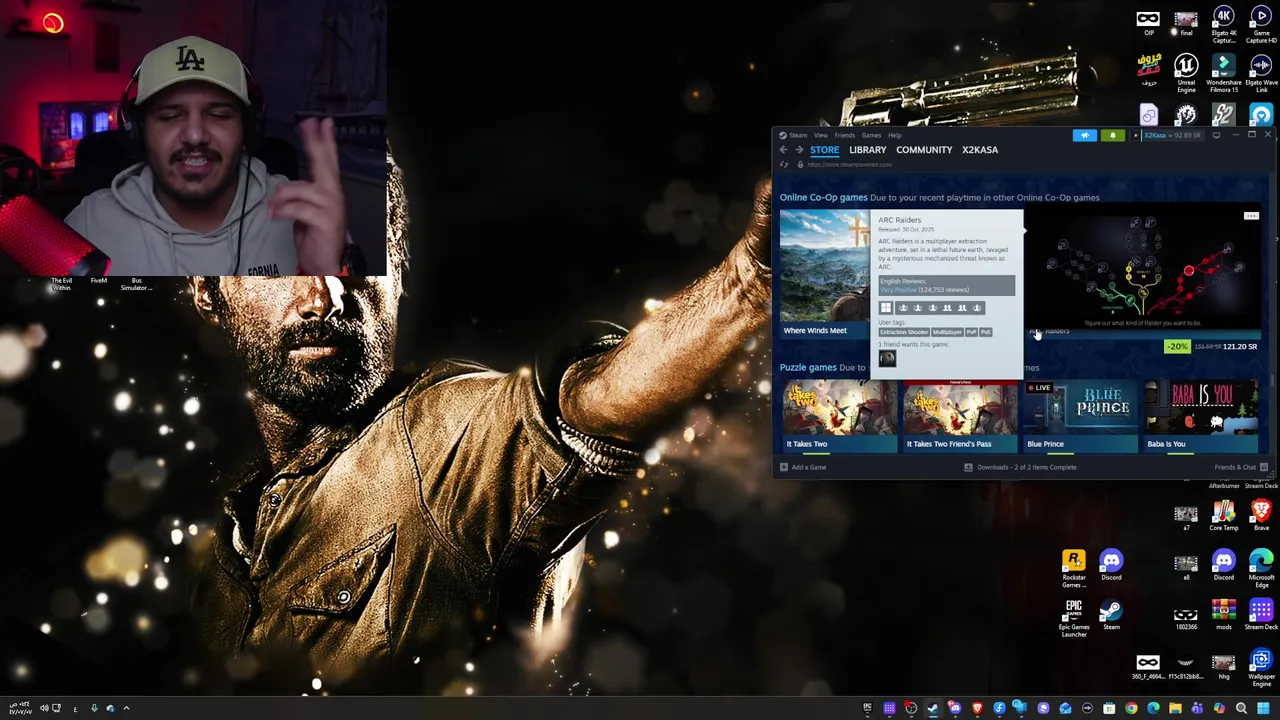The image size is (1280, 720).
Task: Open Friends & Chat in Steam
Action: click(1241, 467)
